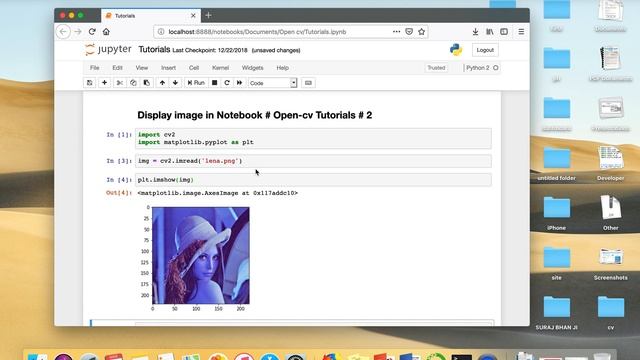Save page to Pocket icon
This screenshot has height=360, width=640.
tap(409, 32)
